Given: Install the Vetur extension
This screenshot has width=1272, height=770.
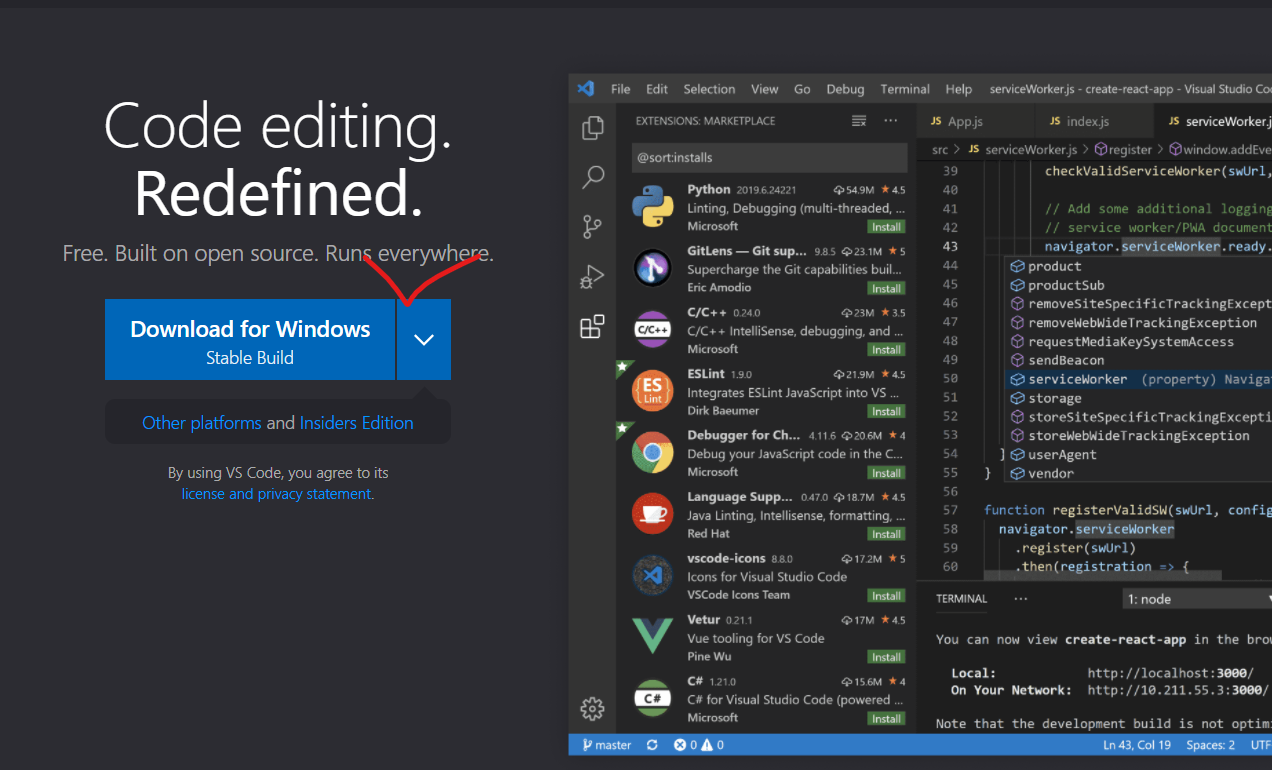Looking at the screenshot, I should pos(886,657).
